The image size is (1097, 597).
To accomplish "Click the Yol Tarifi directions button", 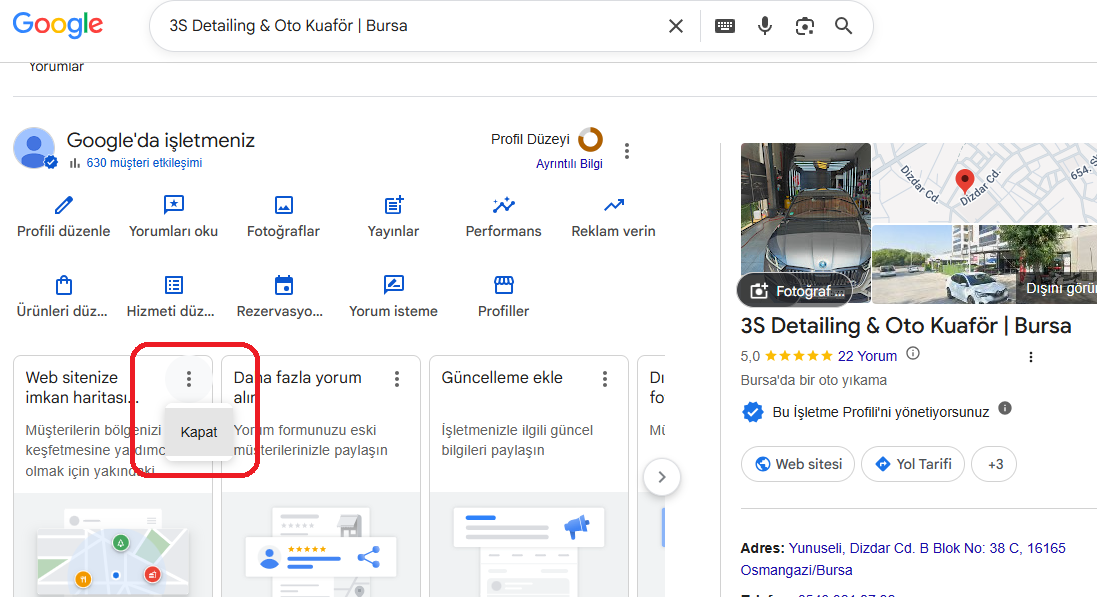I will (x=913, y=464).
